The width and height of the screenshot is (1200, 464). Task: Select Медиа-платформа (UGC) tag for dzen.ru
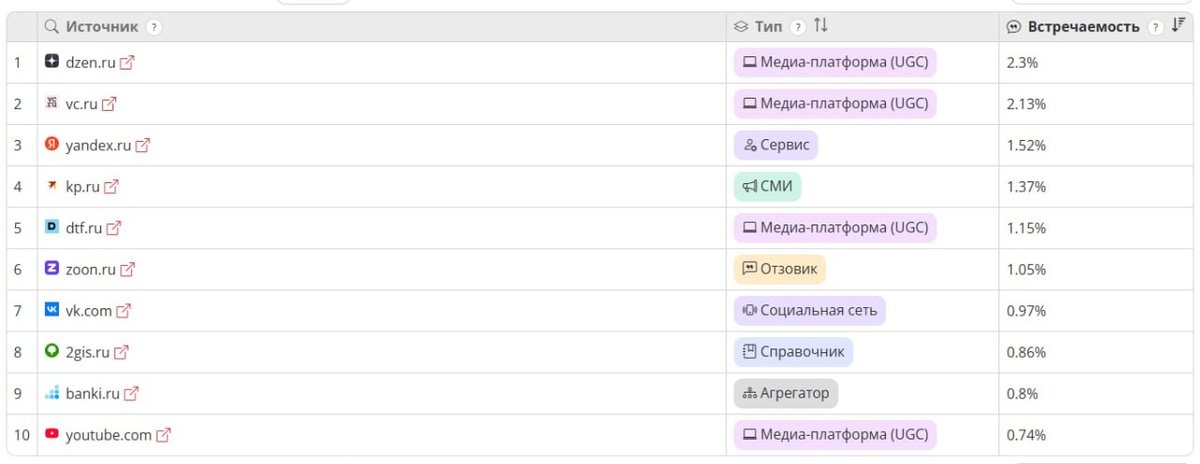tap(835, 62)
